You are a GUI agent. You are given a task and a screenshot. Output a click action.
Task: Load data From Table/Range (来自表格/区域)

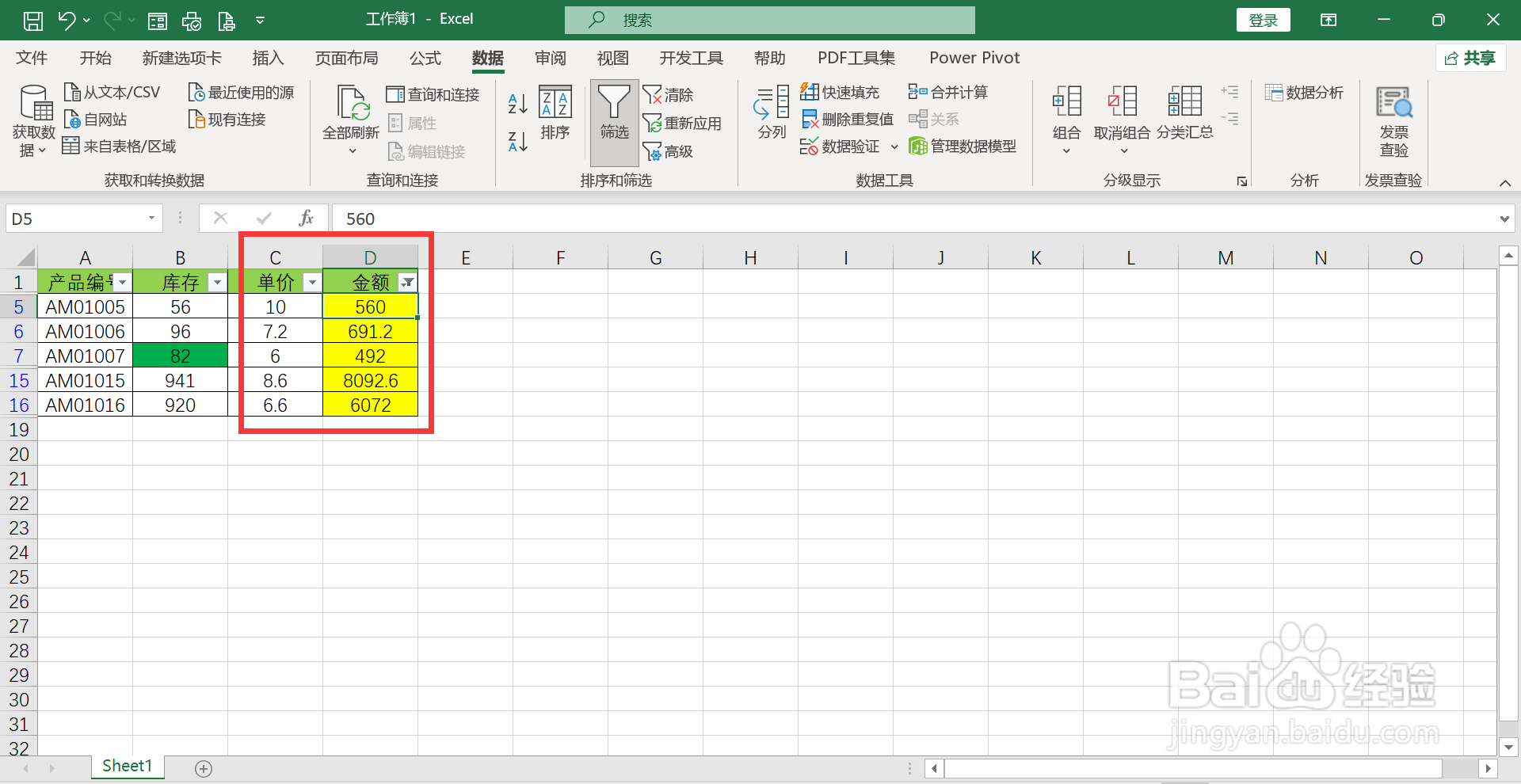tap(119, 147)
